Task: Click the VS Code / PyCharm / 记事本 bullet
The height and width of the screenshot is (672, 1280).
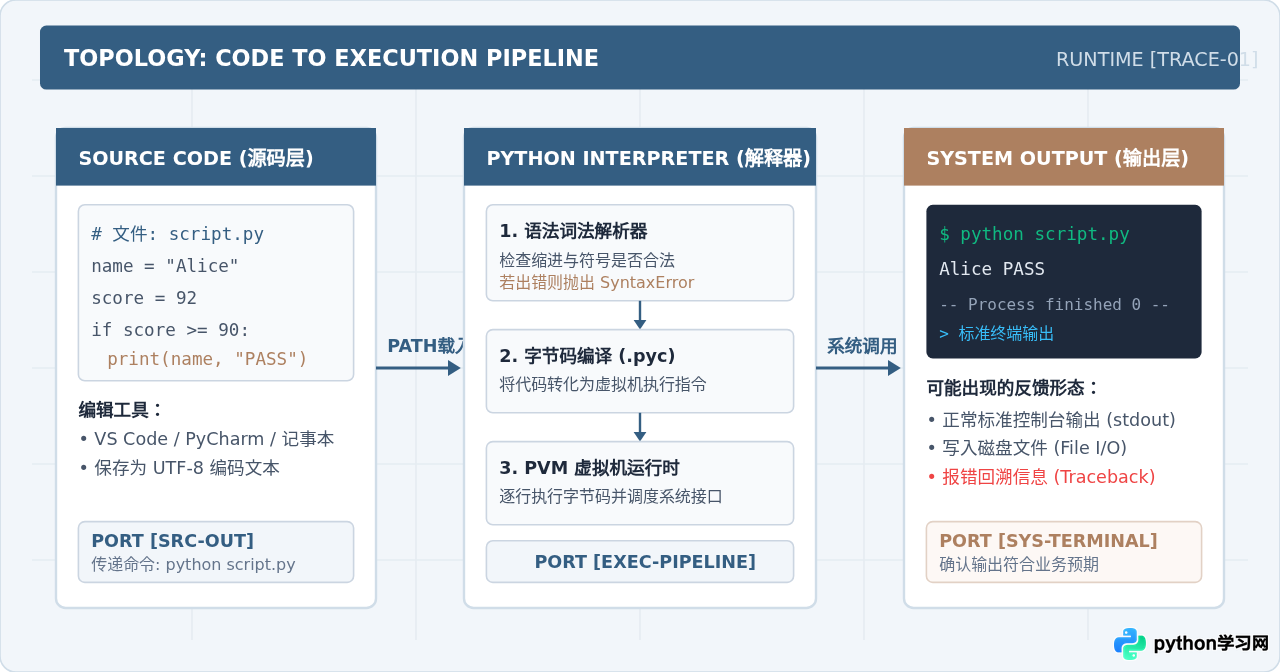Action: (206, 439)
